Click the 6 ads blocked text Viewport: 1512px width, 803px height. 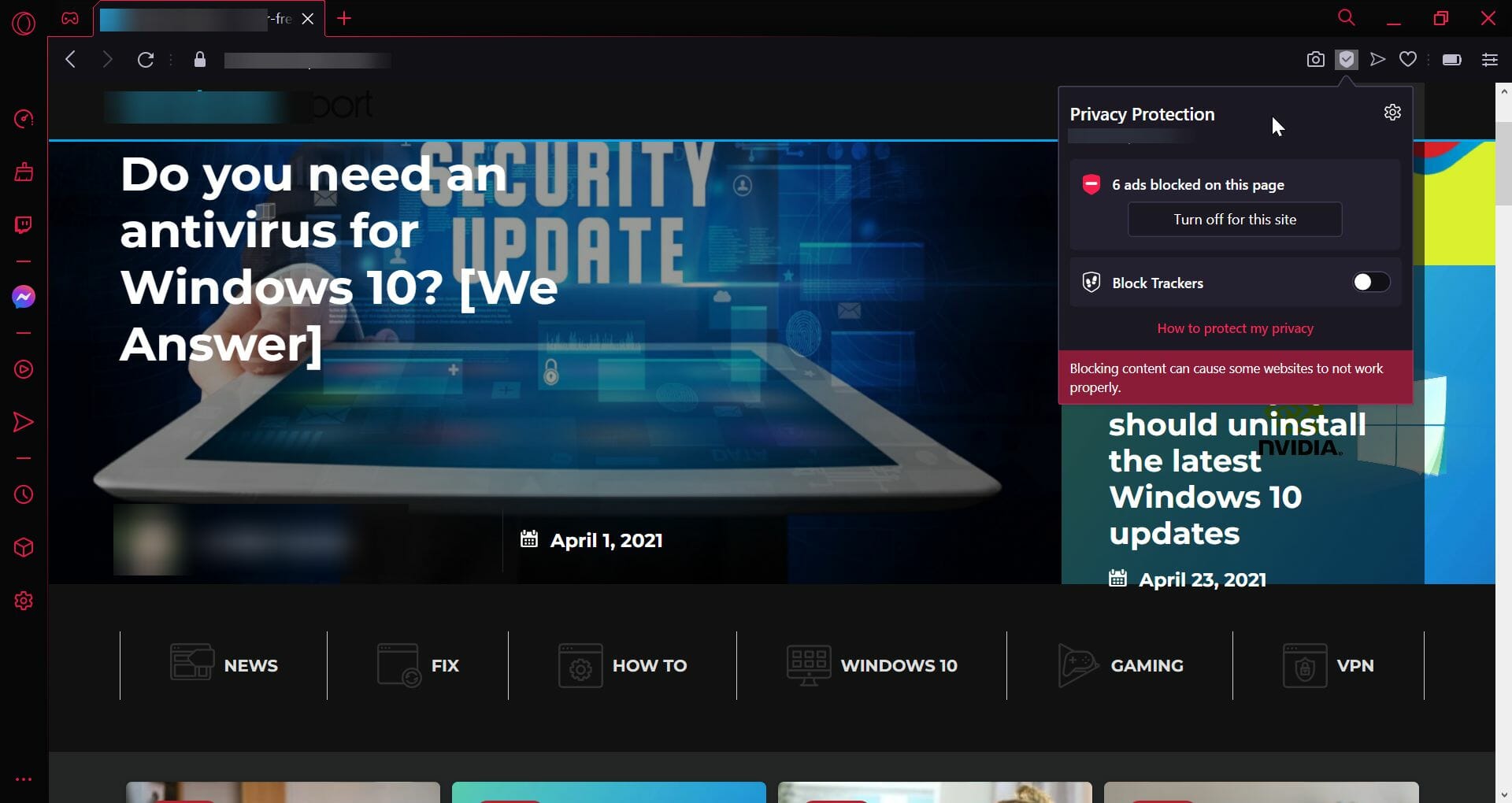[x=1198, y=184]
